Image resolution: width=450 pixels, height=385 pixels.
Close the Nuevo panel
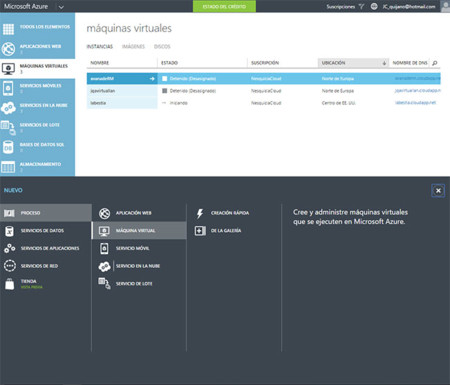(438, 191)
